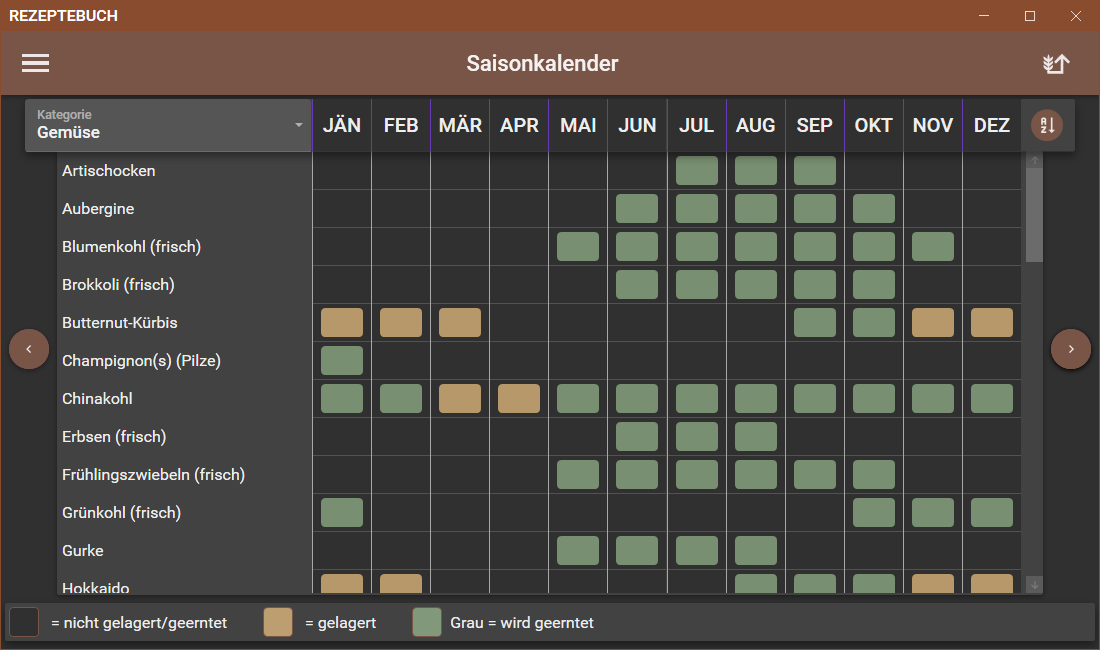Click Brokkoli June harvest cell
This screenshot has width=1100, height=650.
[x=637, y=285]
